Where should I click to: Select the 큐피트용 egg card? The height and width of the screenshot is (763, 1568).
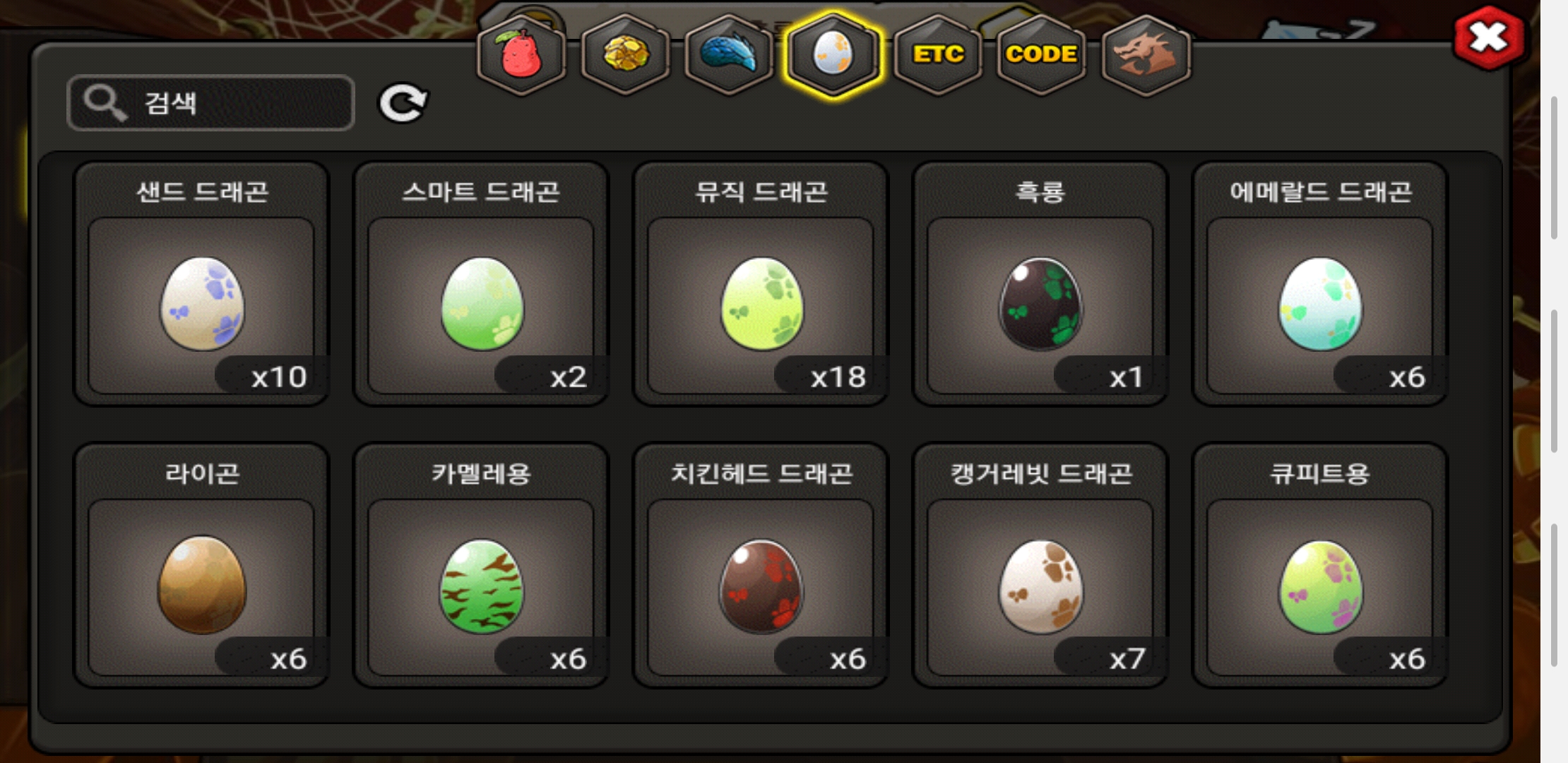point(1320,565)
